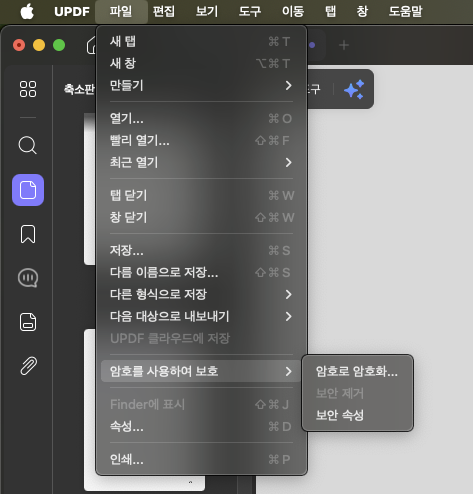This screenshot has width=473, height=494.
Task: Open the 보기 menu
Action: pos(207,12)
